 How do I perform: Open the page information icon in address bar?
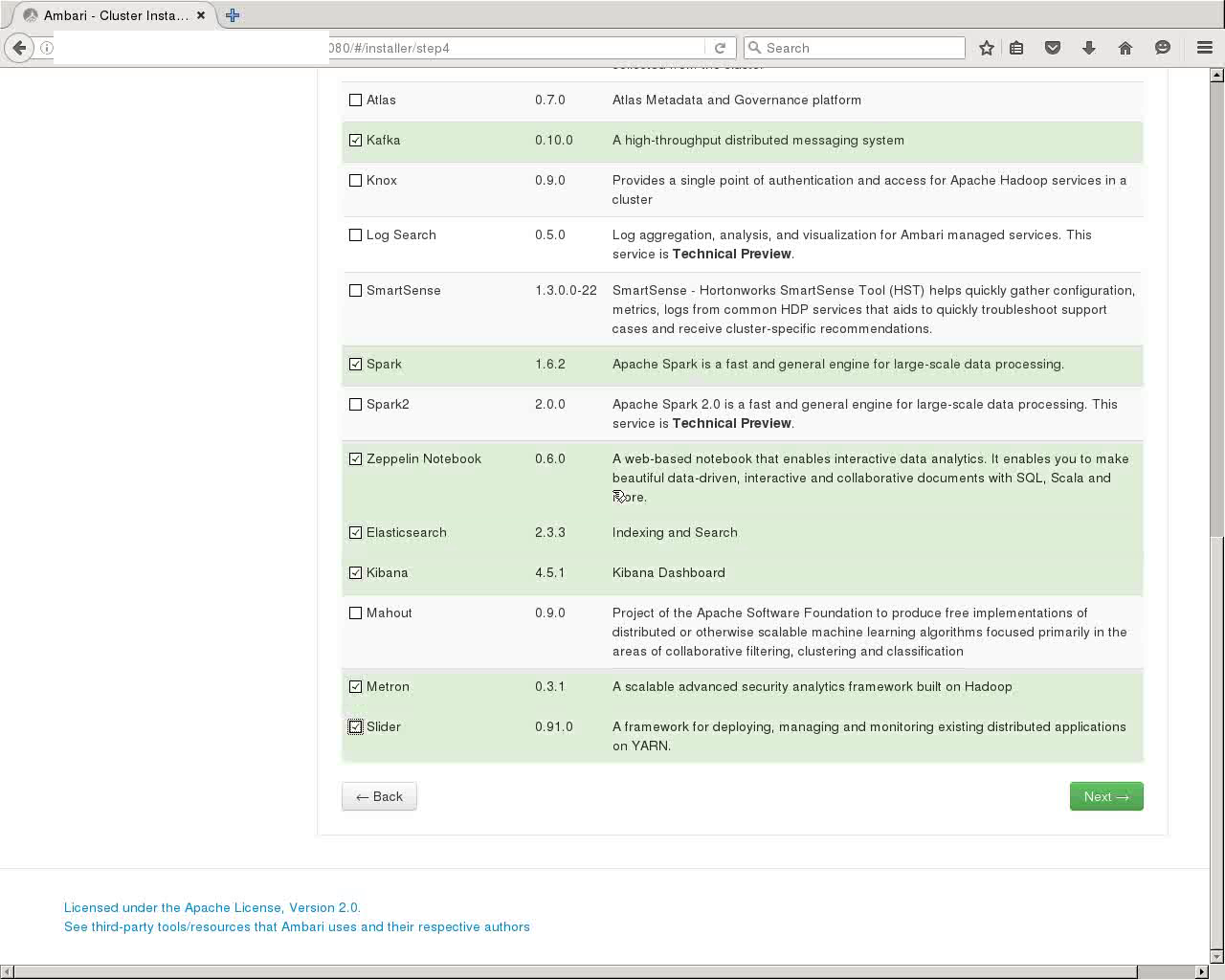click(x=44, y=47)
